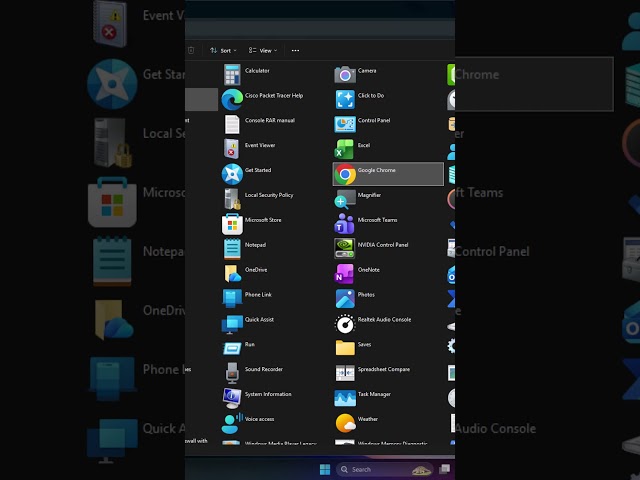Click the Task Manager icon
This screenshot has height=480, width=640.
(345, 398)
